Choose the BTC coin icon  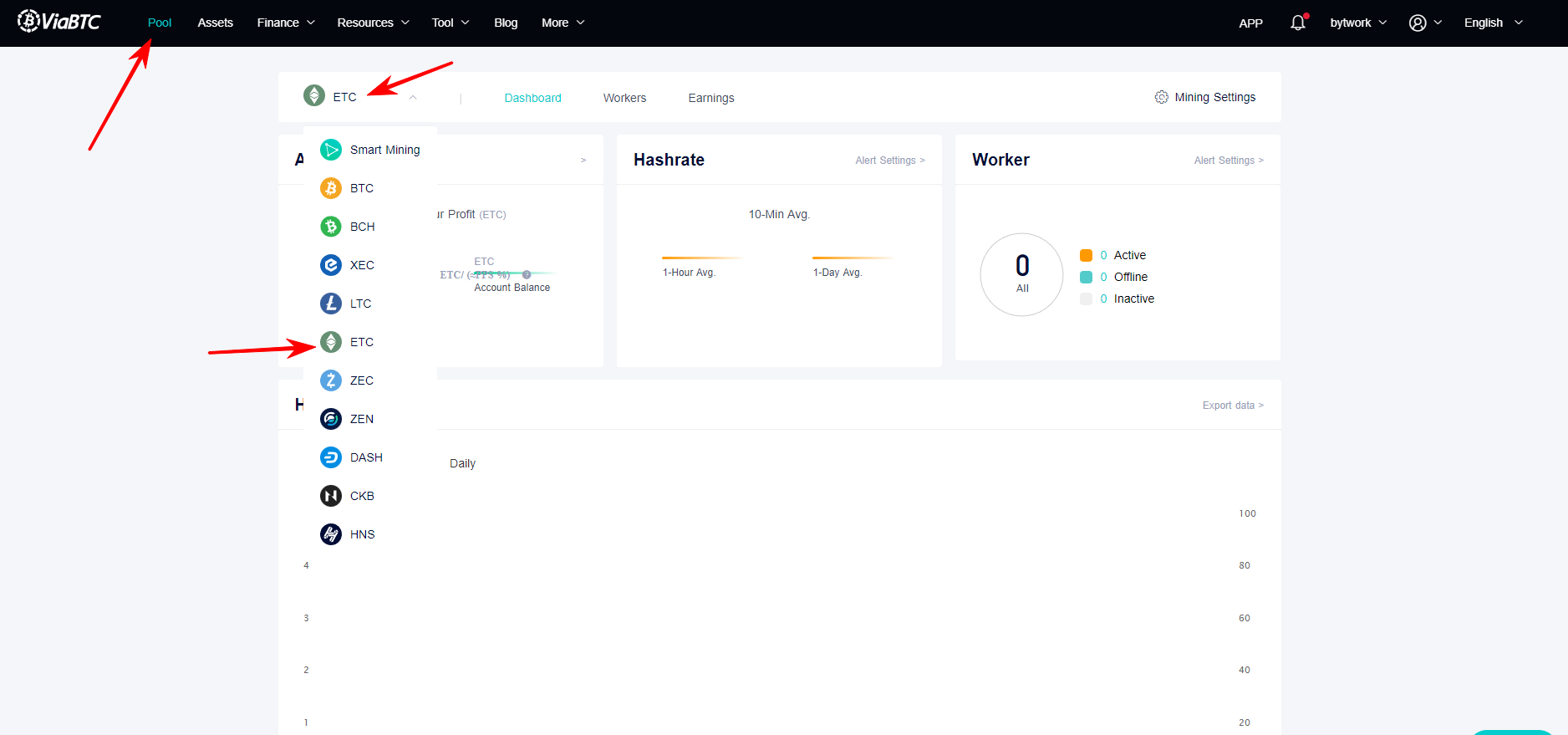(x=331, y=188)
